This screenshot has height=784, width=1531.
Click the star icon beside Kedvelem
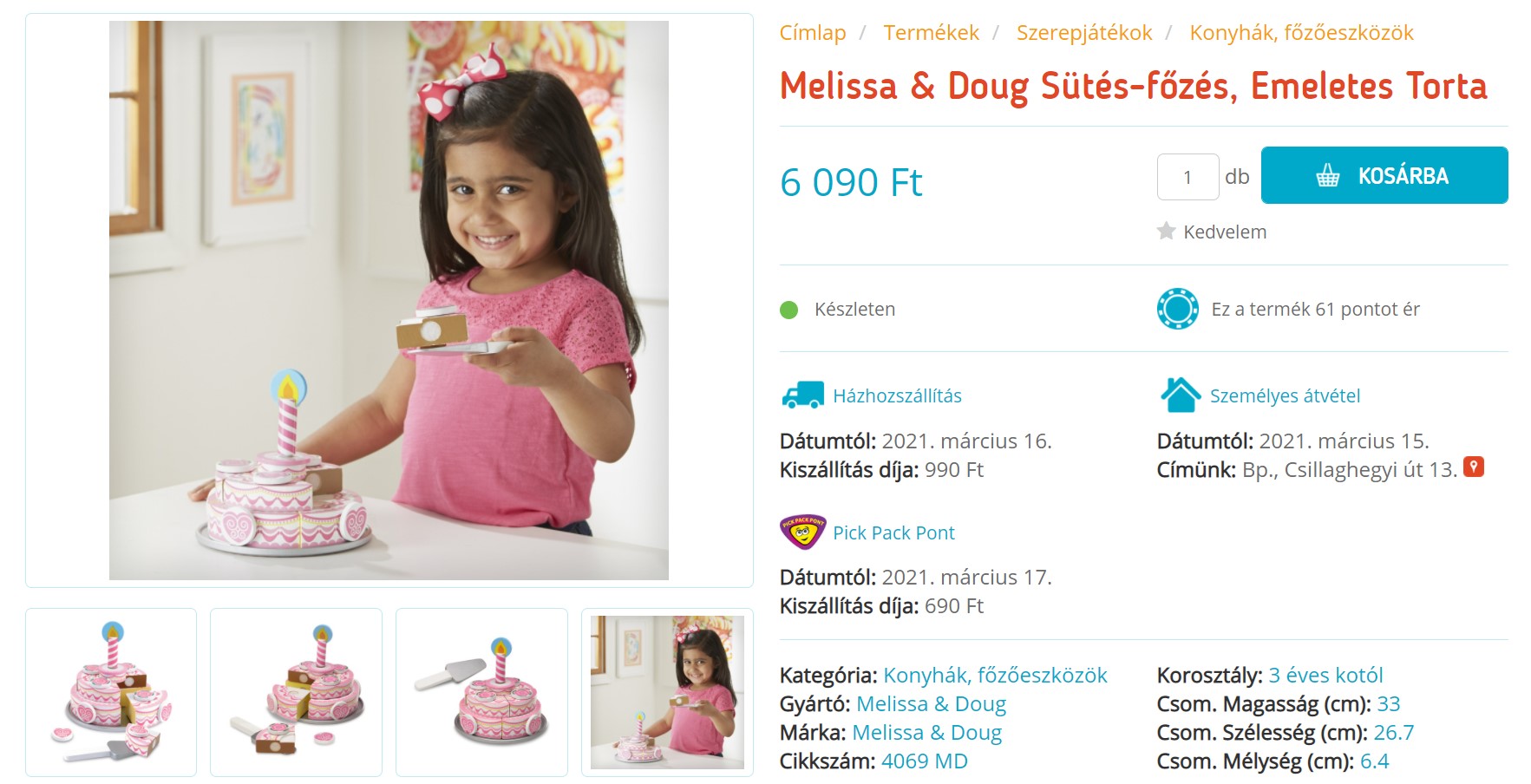[x=1166, y=231]
